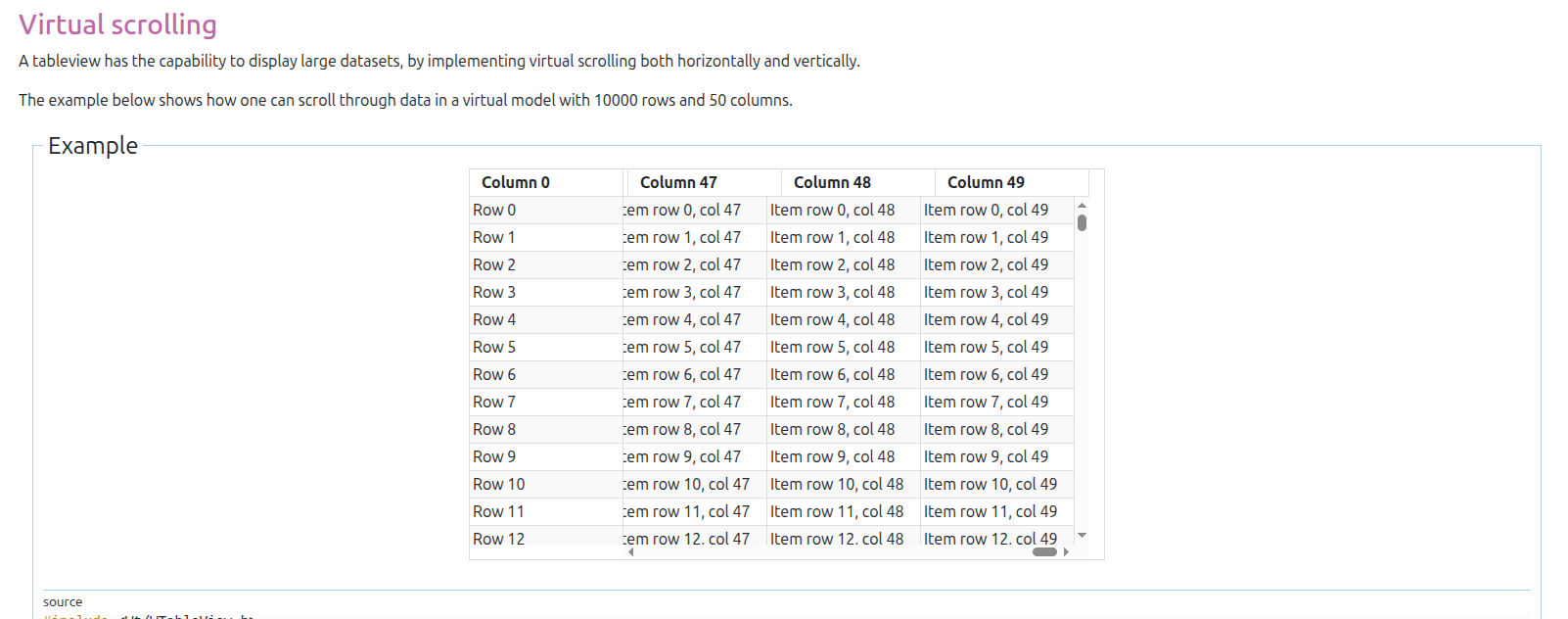Click the vertical scrollbar down arrow
Image resolution: width=1568 pixels, height=619 pixels.
(x=1082, y=536)
